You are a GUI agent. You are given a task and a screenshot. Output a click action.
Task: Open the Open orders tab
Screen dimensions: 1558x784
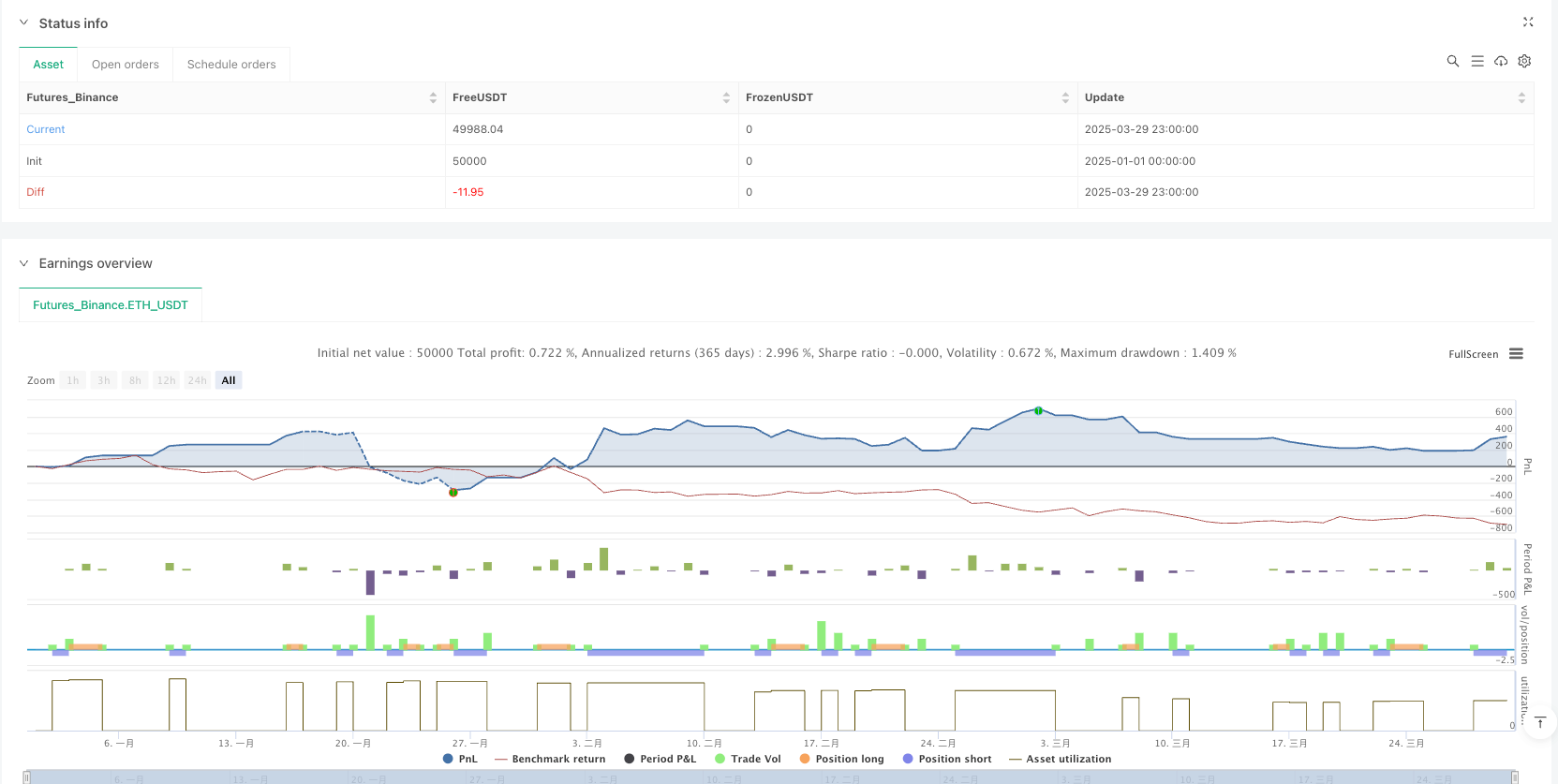(x=126, y=65)
